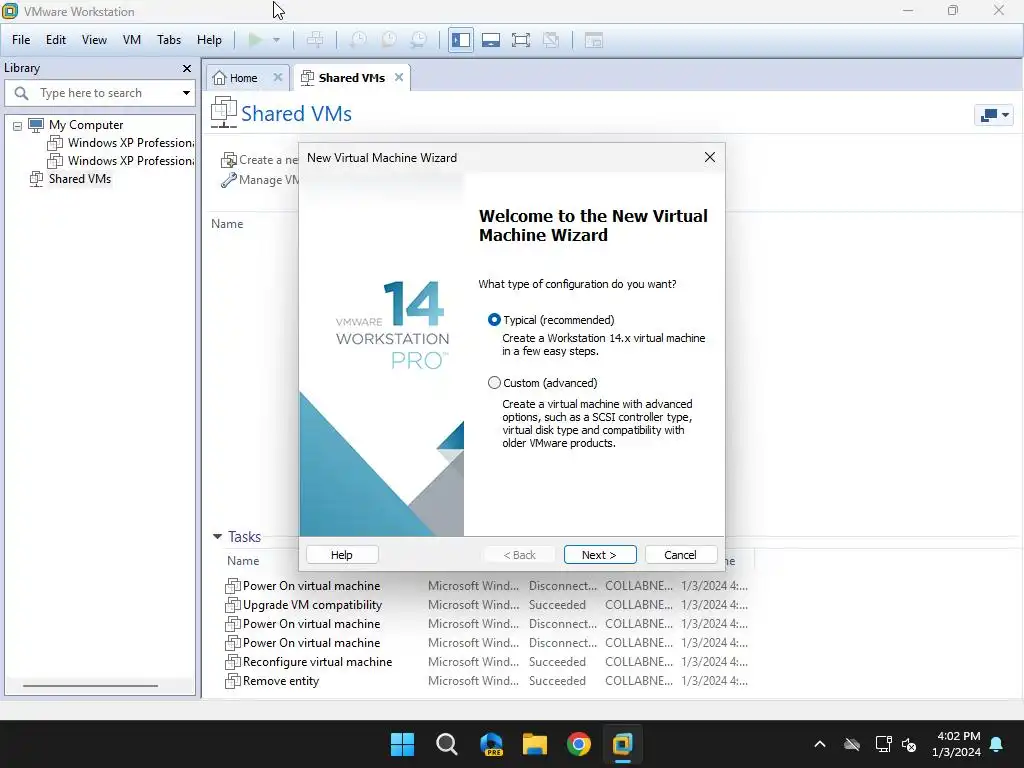Close the New Virtual Machine Wizard dialog

click(710, 157)
